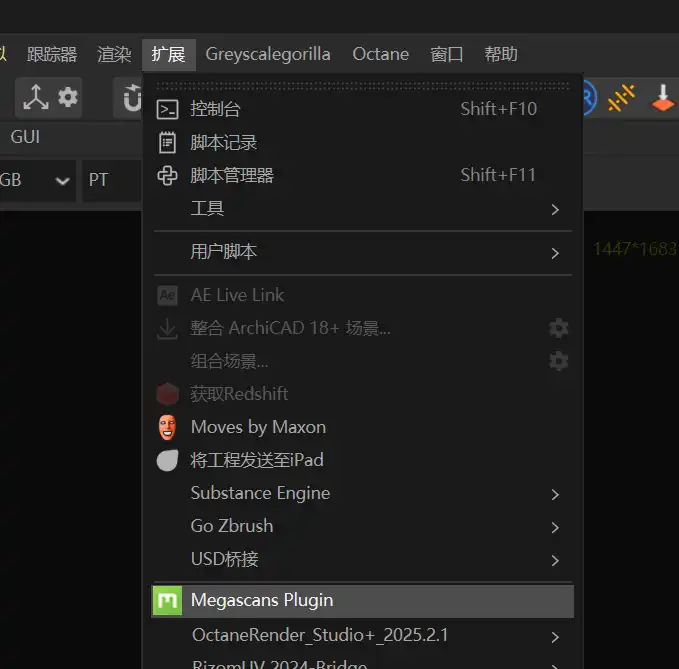Open the Octane menu in menu bar

[380, 54]
